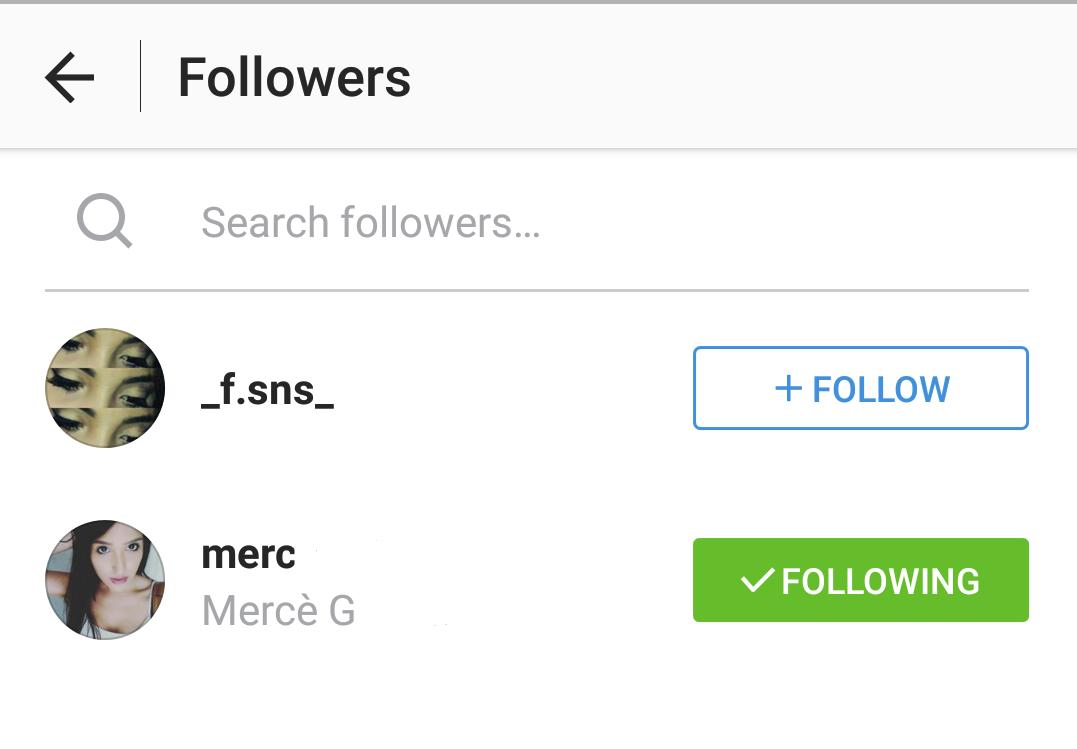Select the Mercè G display name
Screen dimensions: 1077x749
point(278,610)
